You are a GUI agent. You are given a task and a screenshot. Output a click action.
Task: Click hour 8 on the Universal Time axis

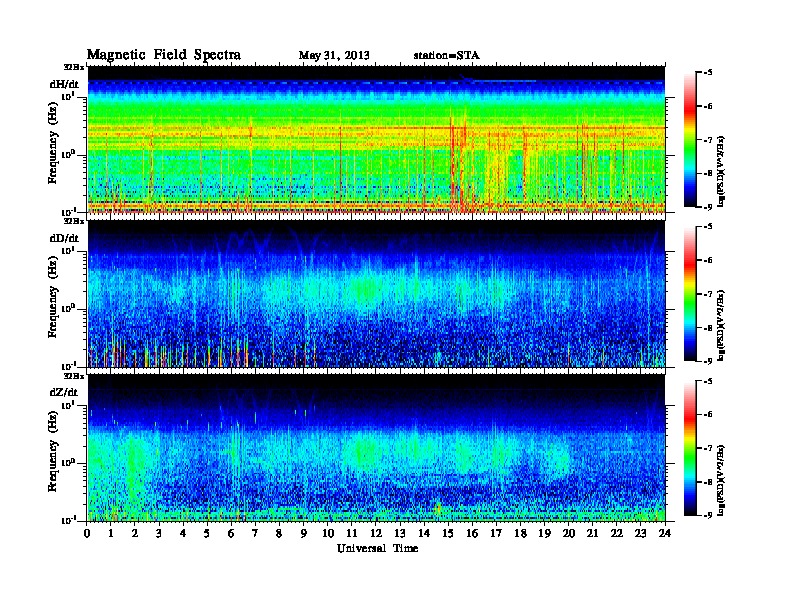tap(279, 533)
